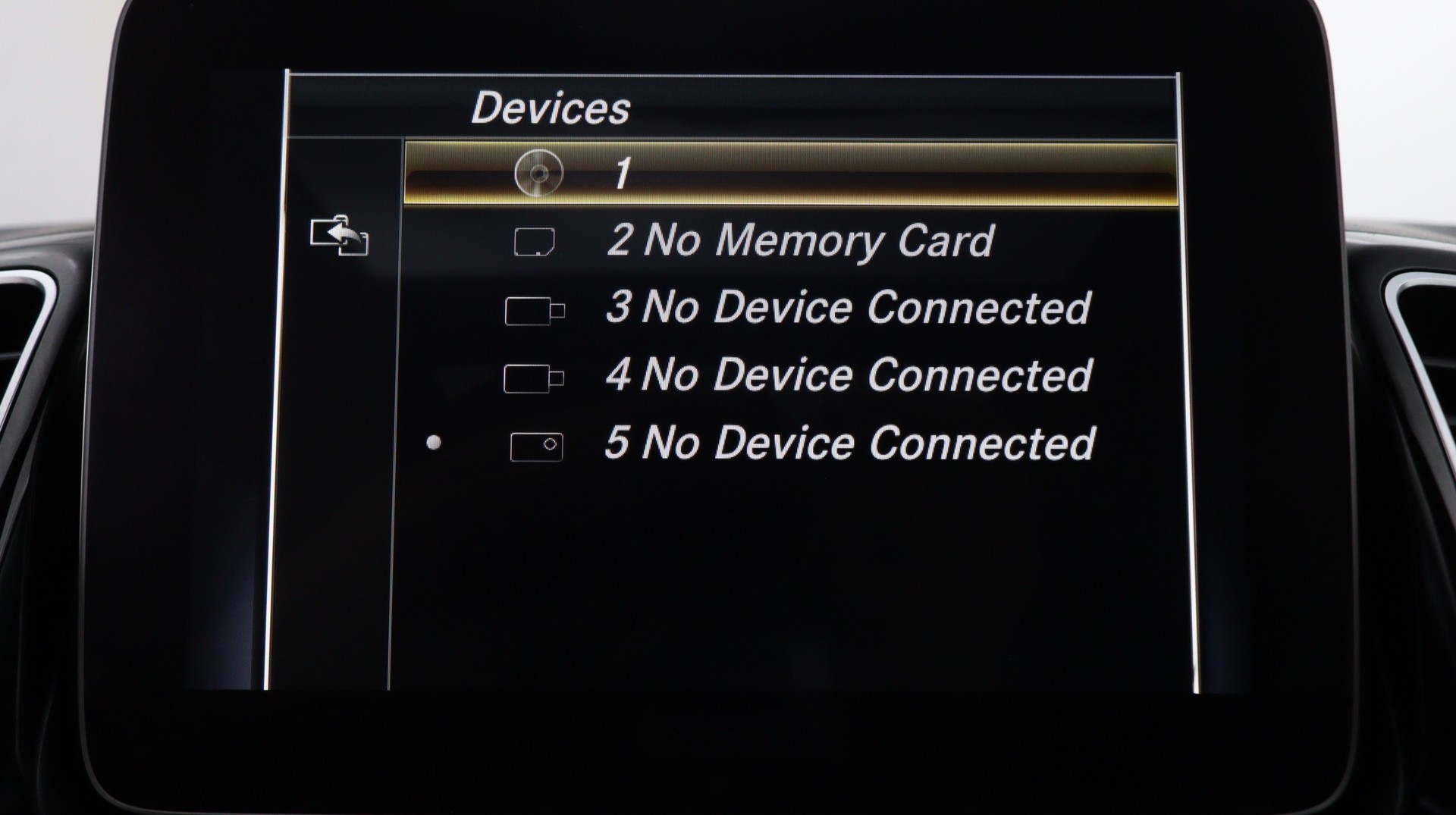Toggle the active-device dot next to entry 5
Screen dimensions: 1456x815
pyautogui.click(x=434, y=442)
